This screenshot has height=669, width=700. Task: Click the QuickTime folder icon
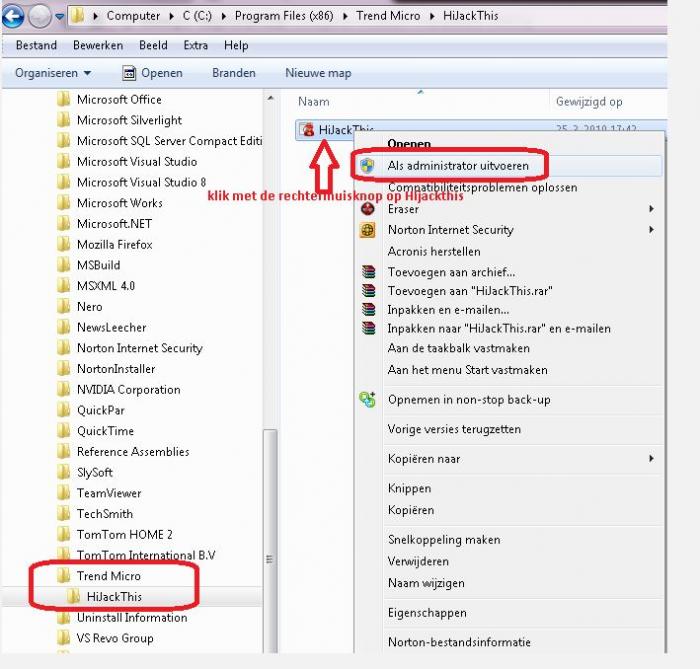pyautogui.click(x=64, y=431)
